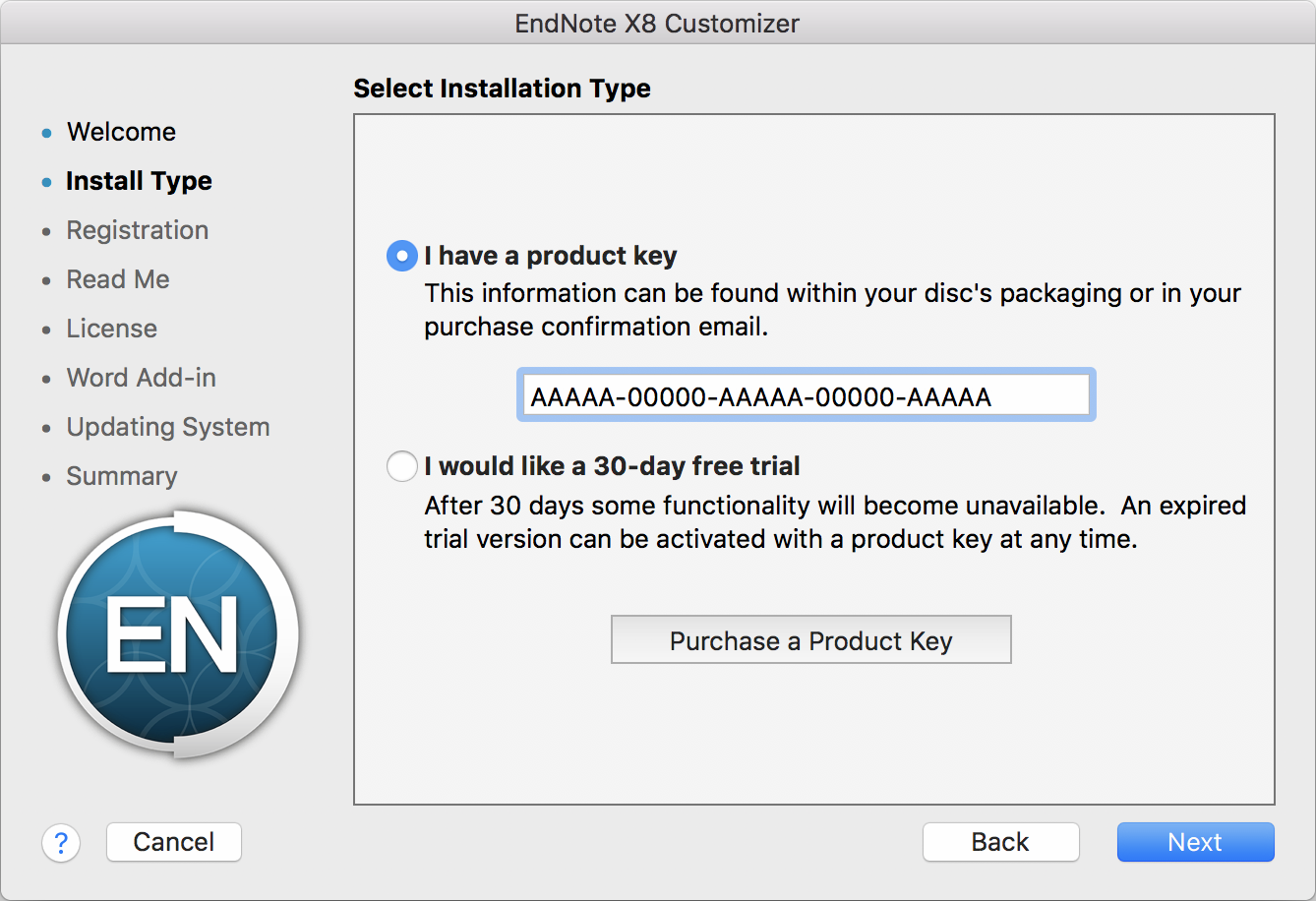Go Back to the previous step

1000,842
